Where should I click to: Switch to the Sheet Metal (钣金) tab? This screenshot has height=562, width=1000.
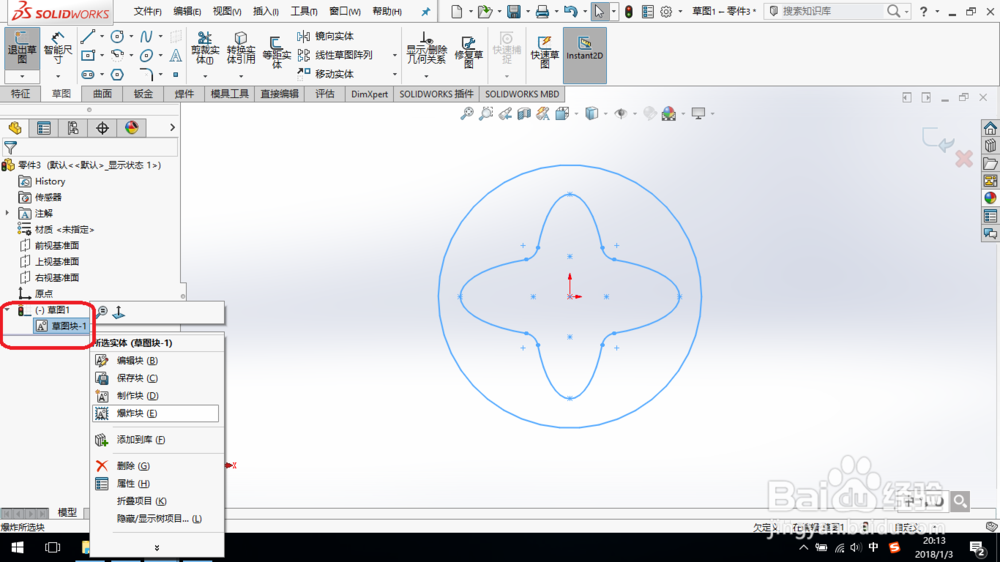point(143,94)
